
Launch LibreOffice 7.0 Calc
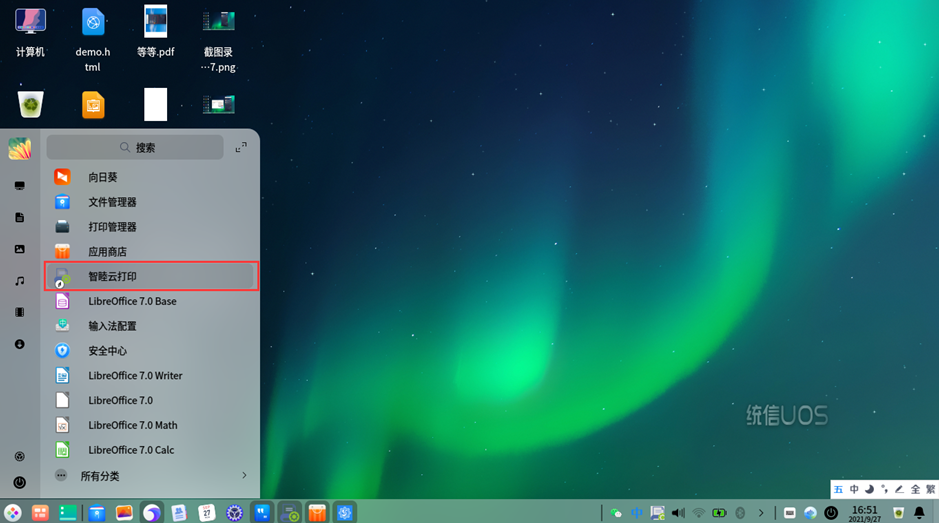click(151, 450)
